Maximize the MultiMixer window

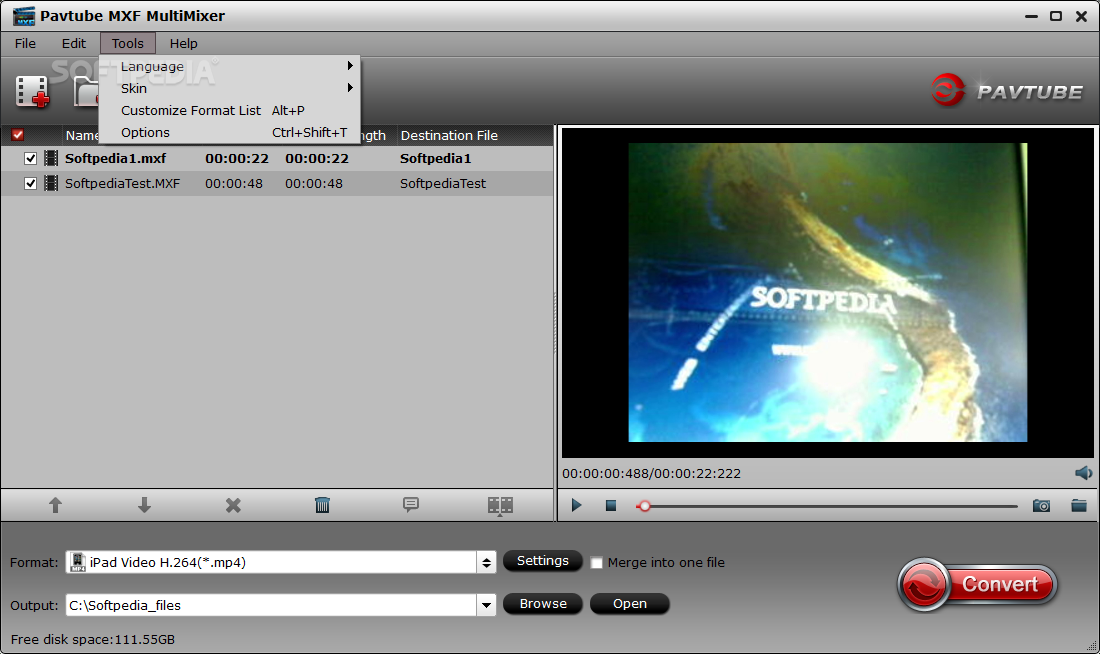tap(1056, 16)
